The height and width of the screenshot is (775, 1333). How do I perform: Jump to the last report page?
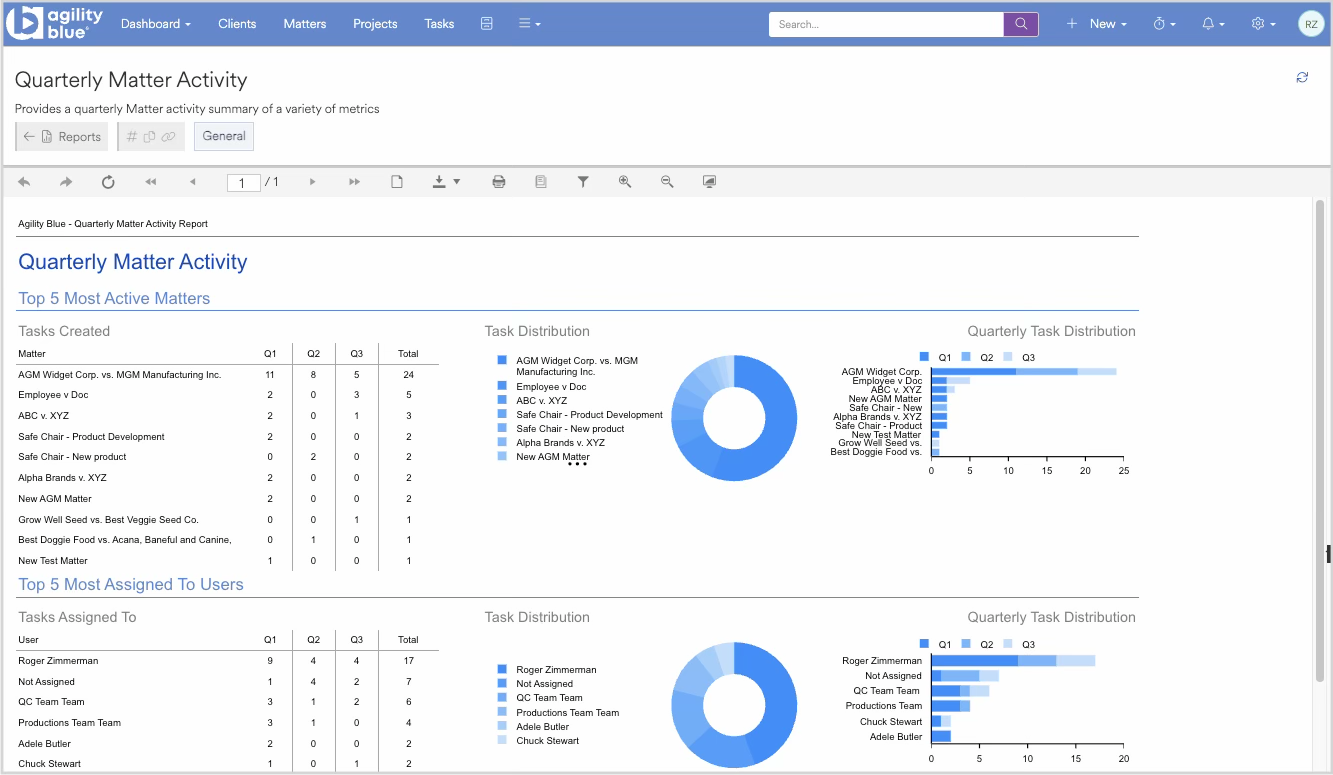pyautogui.click(x=354, y=182)
